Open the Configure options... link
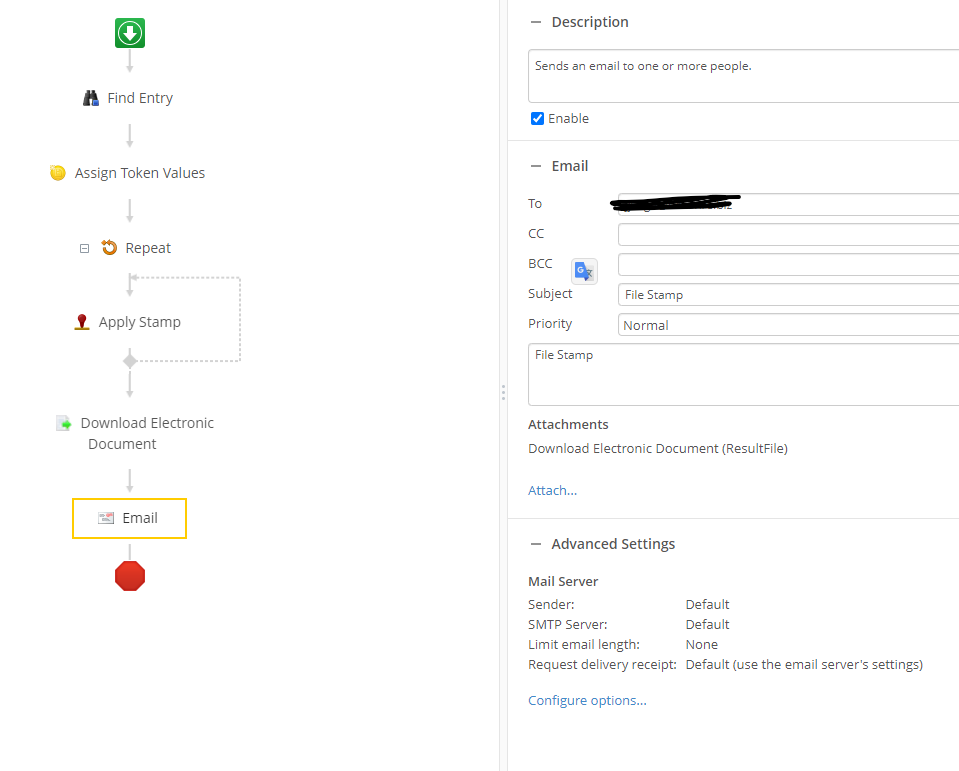This screenshot has height=771, width=959. point(587,700)
